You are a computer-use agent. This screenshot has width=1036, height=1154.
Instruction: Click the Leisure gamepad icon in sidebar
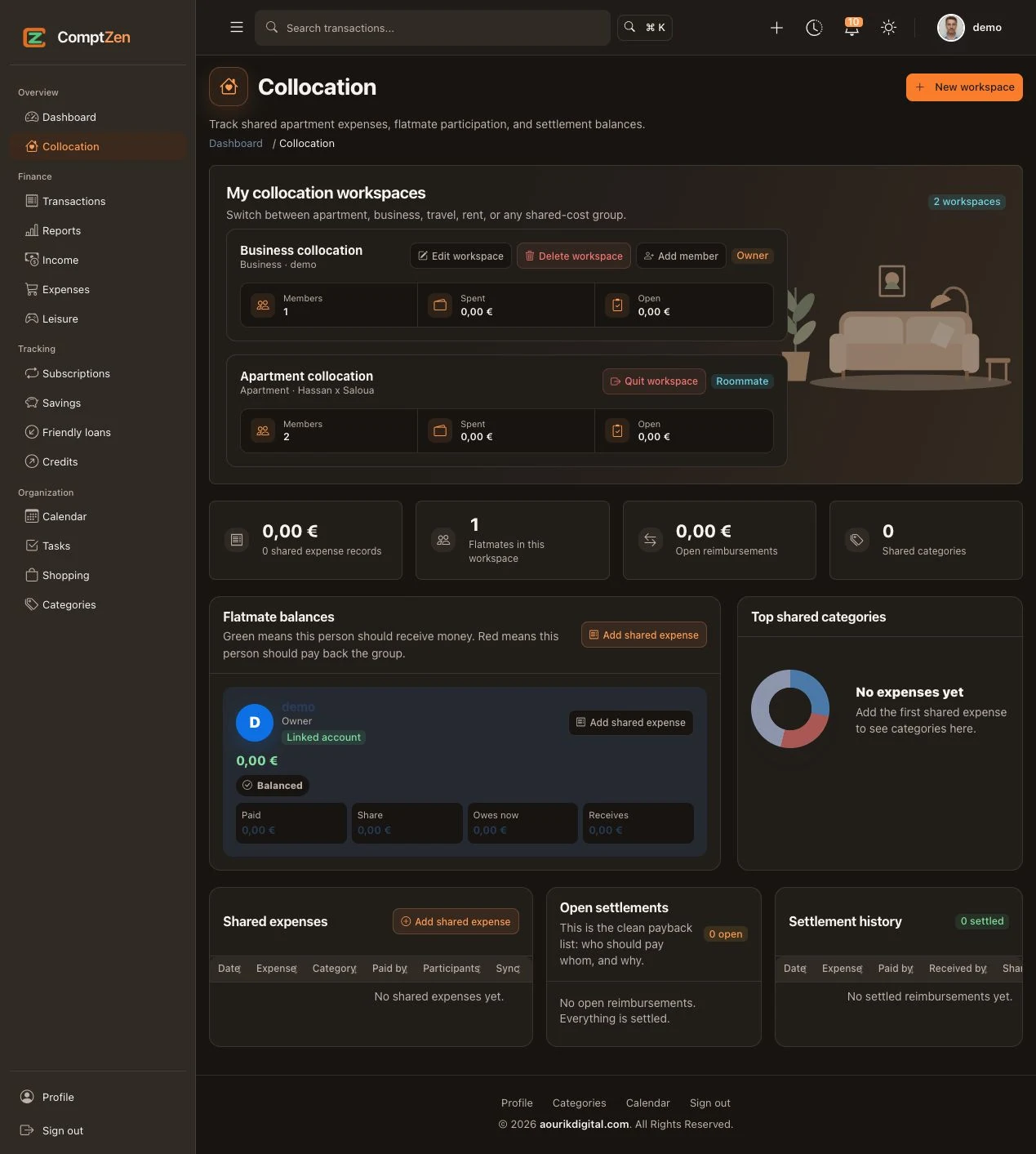[x=32, y=319]
